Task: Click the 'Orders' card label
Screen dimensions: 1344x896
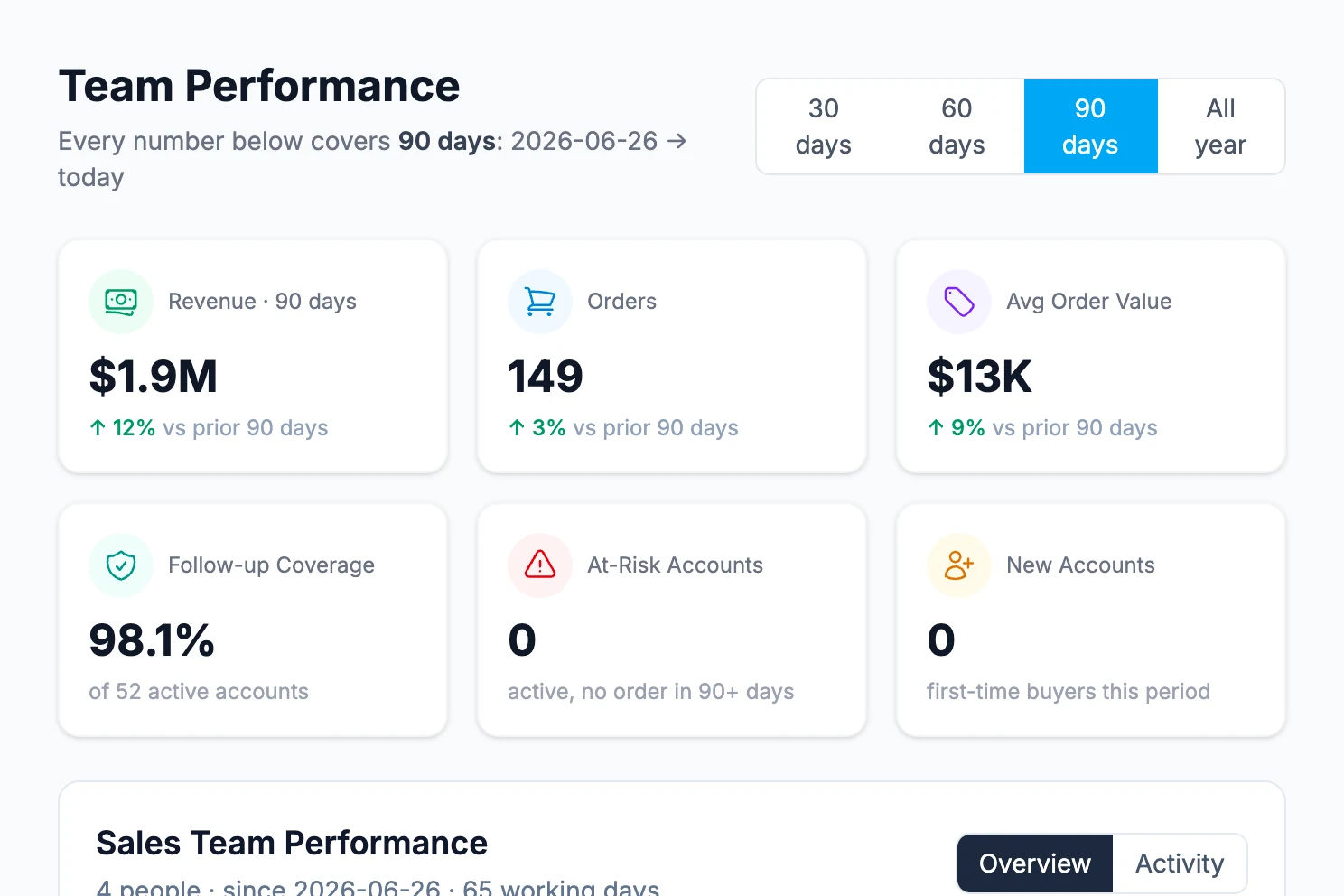Action: 621,302
